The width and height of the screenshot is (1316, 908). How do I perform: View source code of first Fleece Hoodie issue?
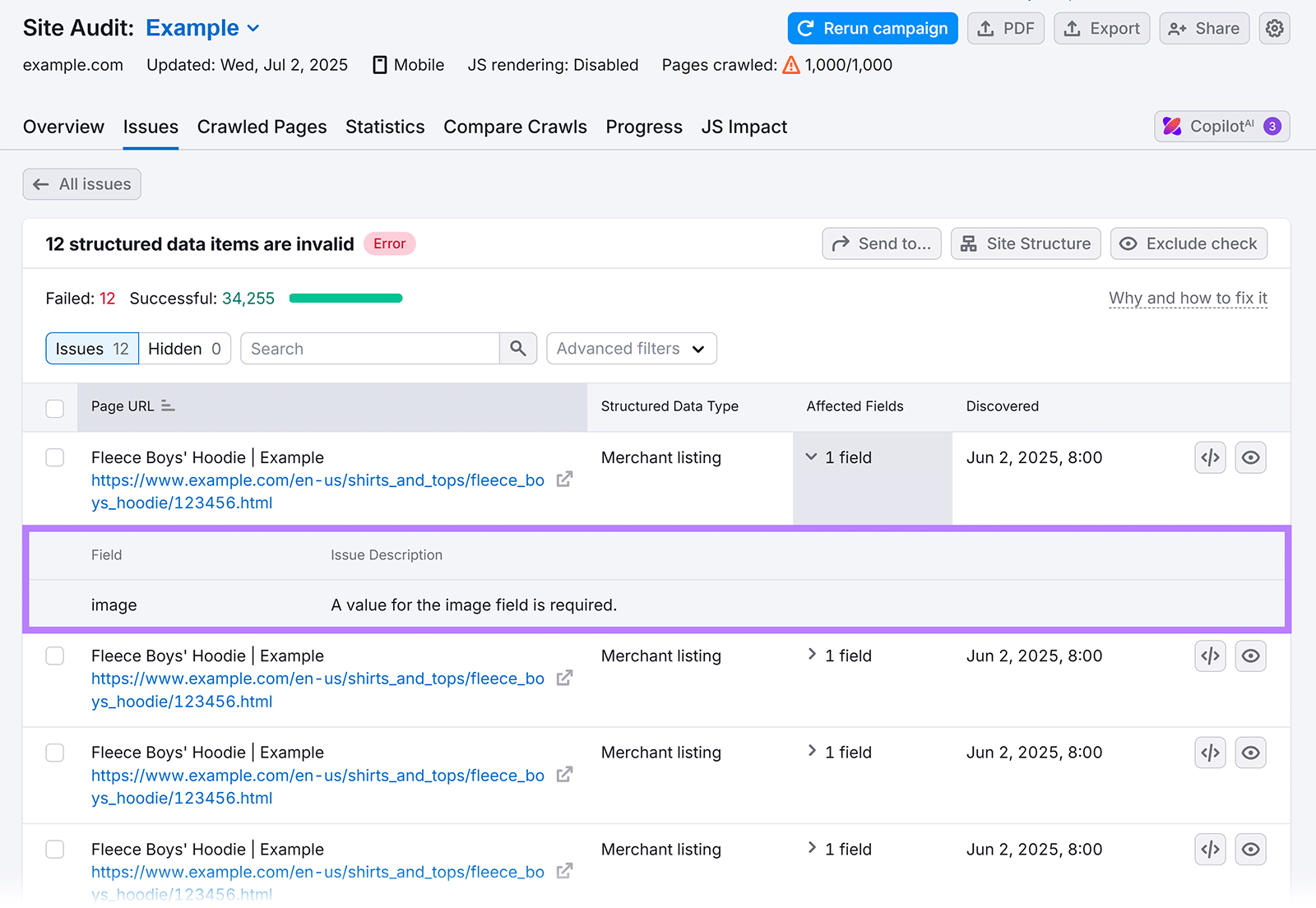coord(1209,457)
